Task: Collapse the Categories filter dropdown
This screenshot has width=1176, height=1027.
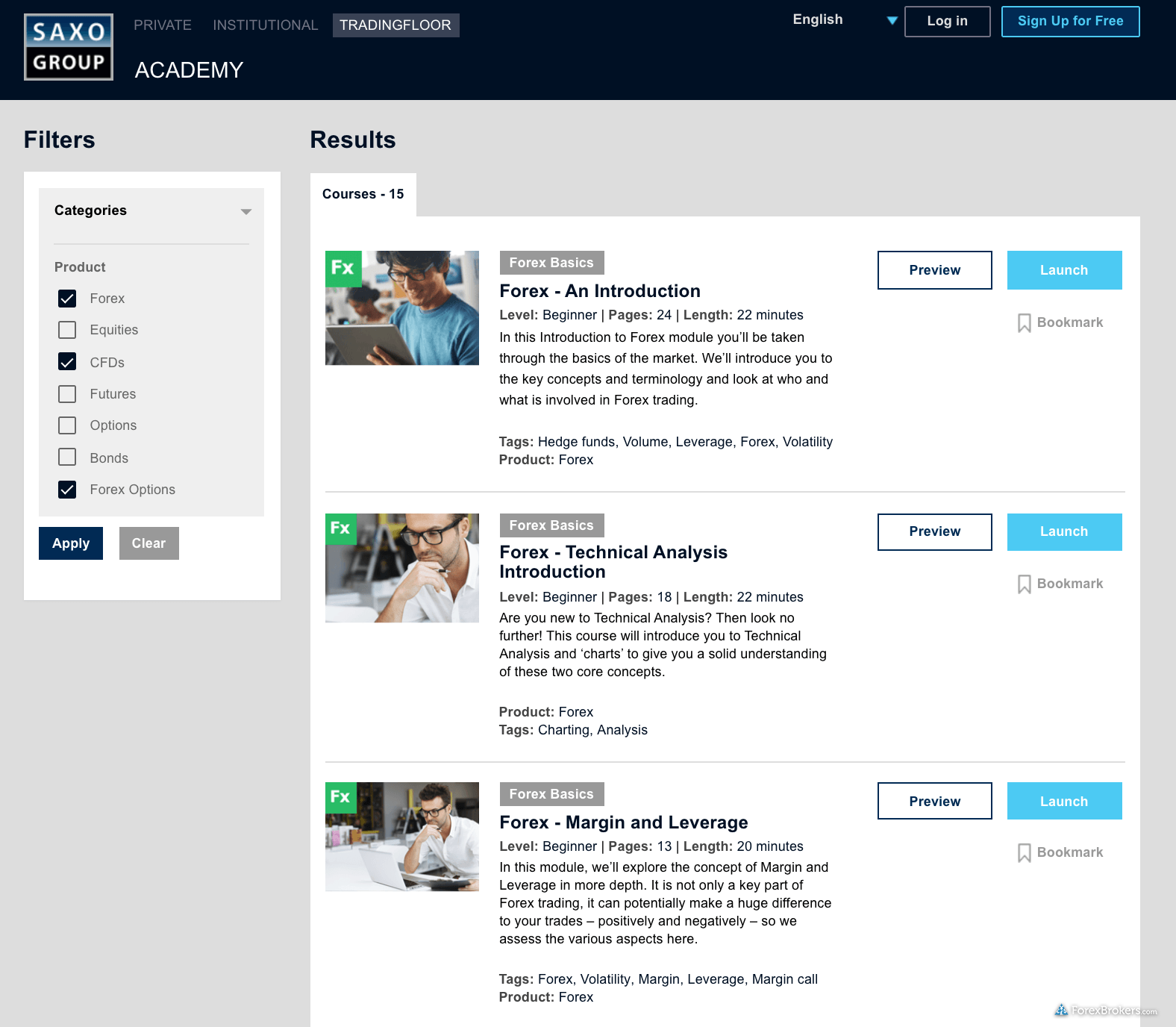Action: click(x=246, y=212)
